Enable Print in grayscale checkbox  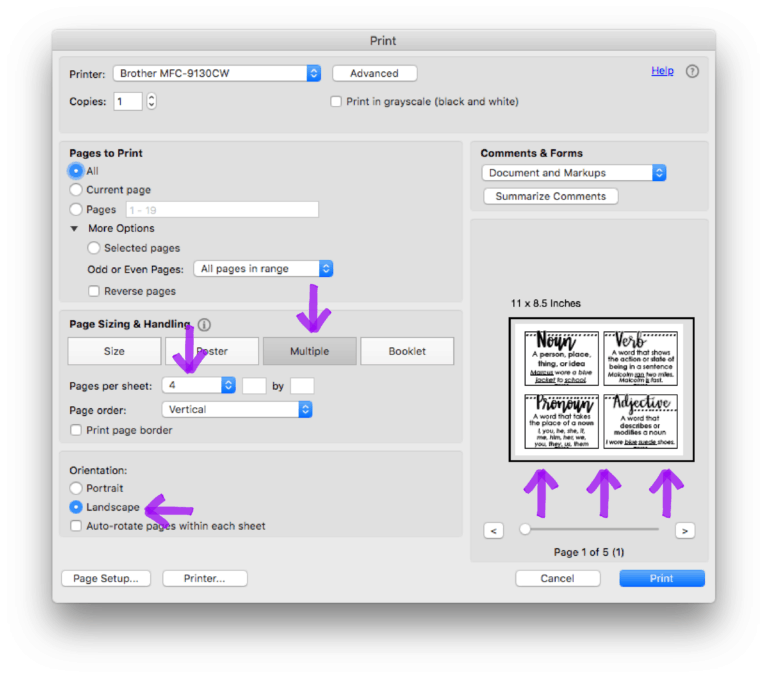pos(337,101)
